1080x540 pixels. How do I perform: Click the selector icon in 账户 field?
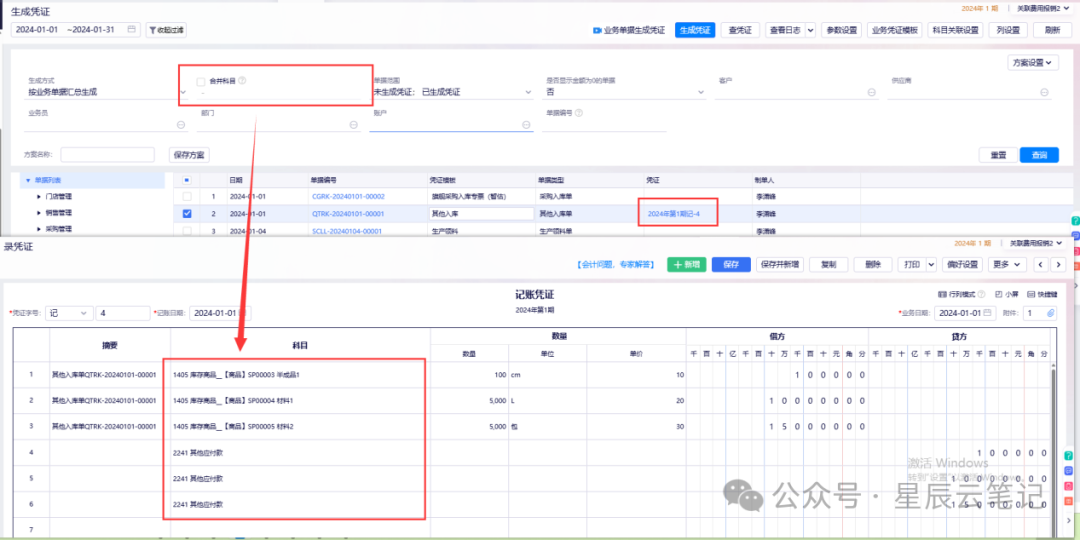point(526,125)
